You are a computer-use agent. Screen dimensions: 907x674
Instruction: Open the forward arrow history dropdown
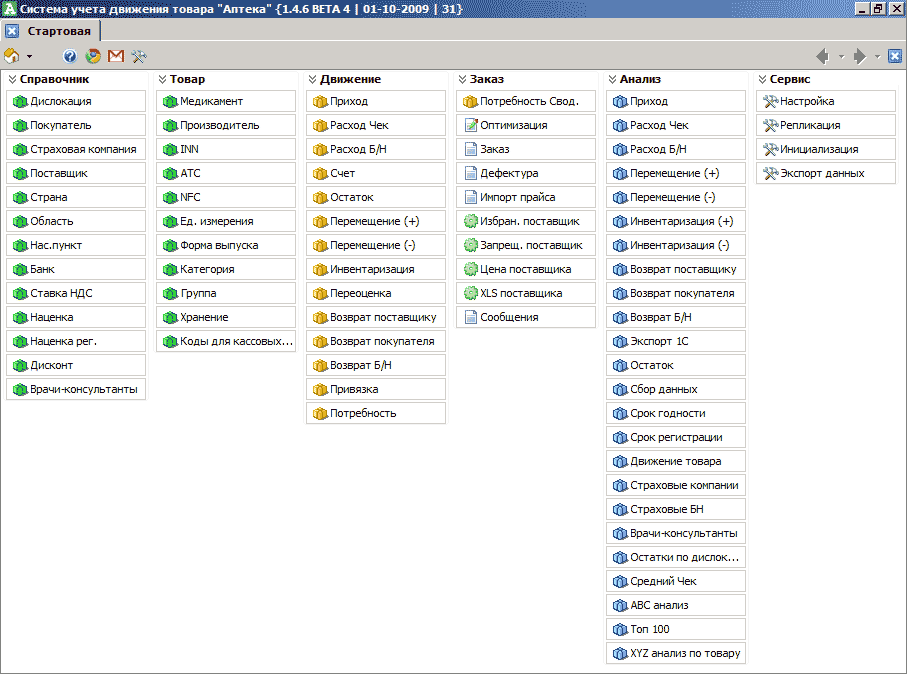[x=877, y=57]
